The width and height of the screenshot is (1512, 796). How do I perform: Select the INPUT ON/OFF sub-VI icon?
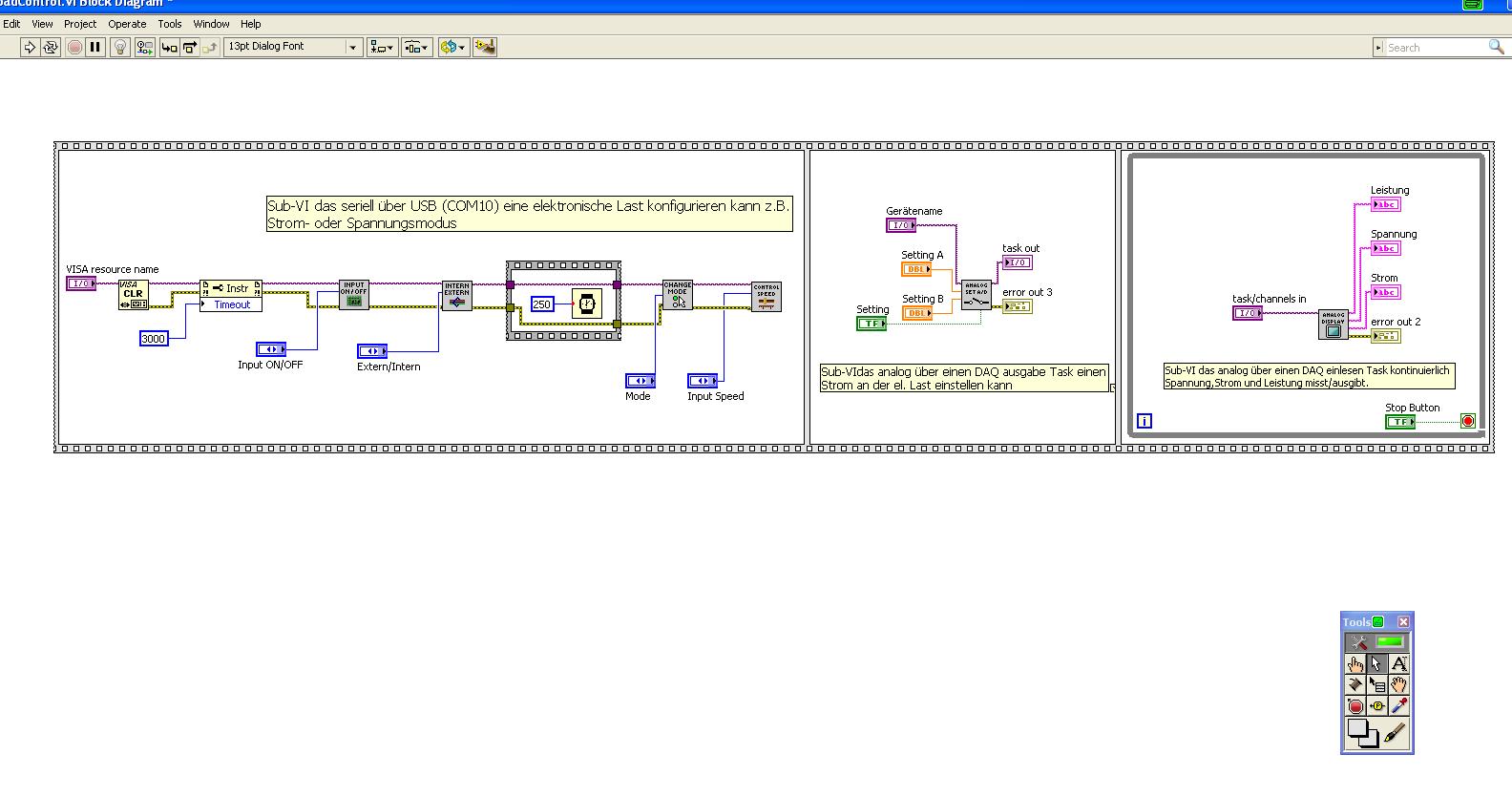354,295
